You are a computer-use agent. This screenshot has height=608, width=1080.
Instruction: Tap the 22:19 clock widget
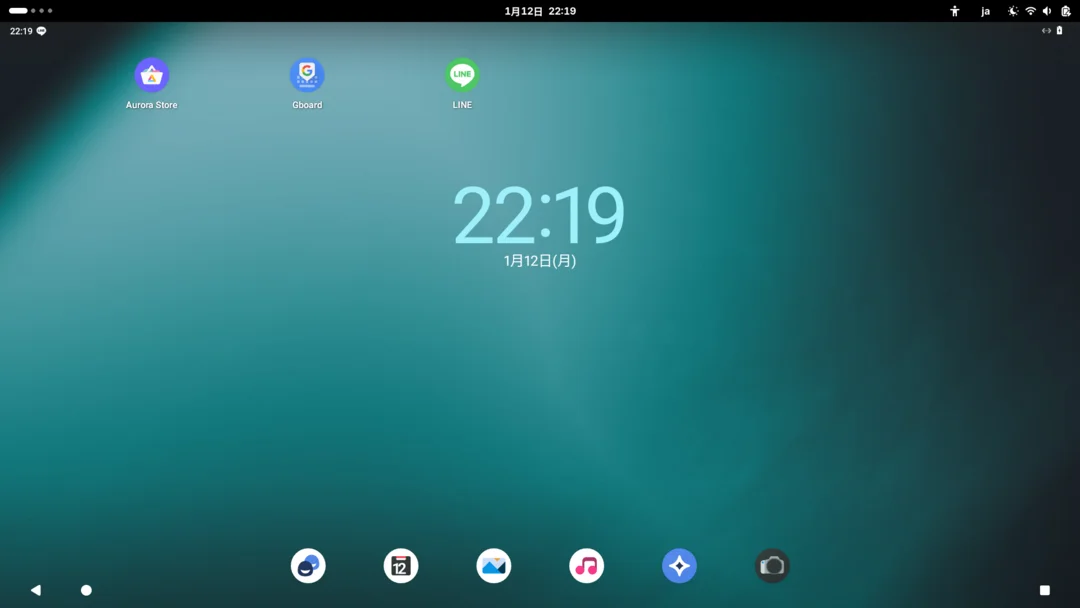click(x=539, y=215)
